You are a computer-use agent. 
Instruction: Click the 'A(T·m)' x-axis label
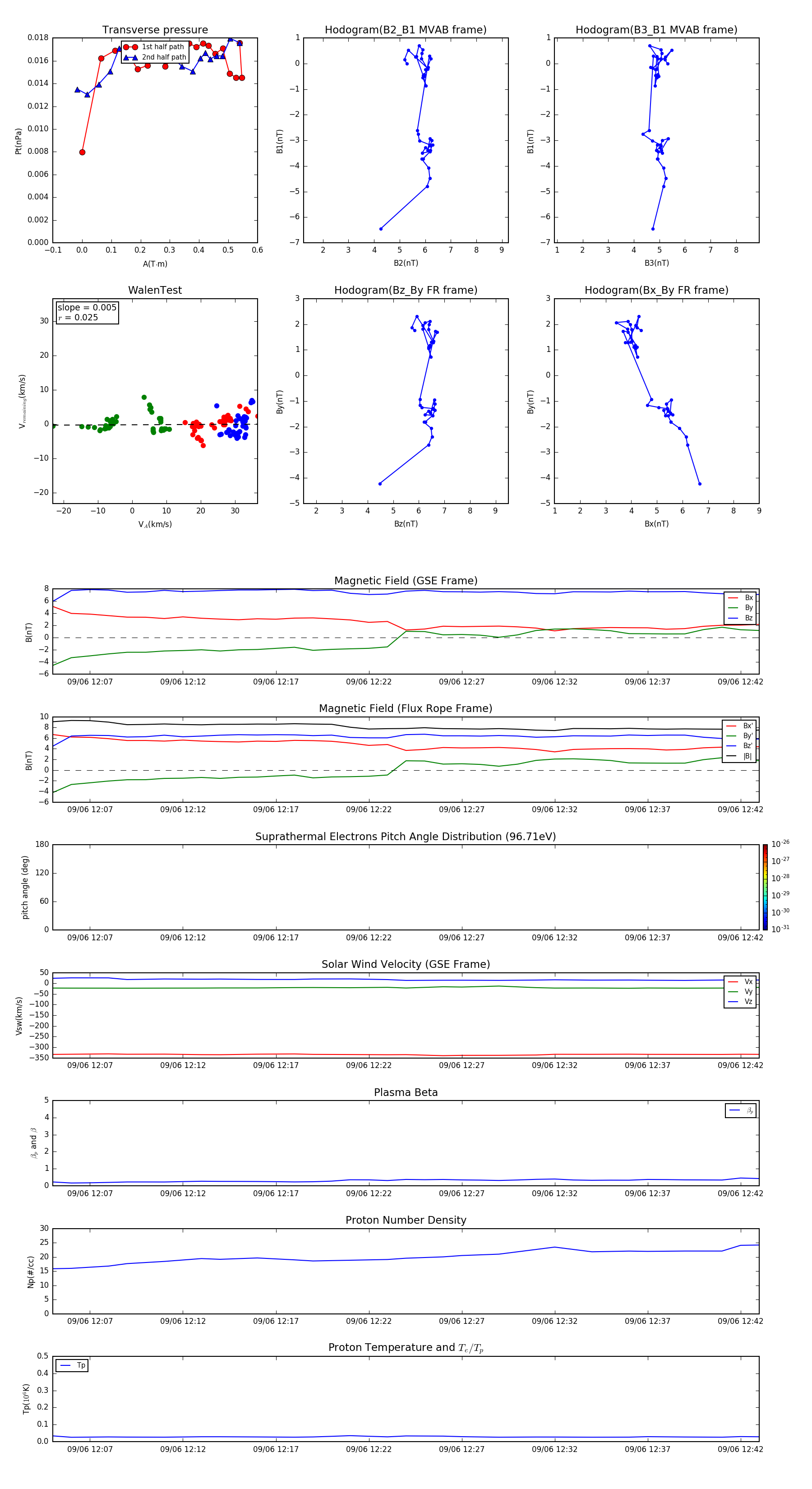pos(155,264)
